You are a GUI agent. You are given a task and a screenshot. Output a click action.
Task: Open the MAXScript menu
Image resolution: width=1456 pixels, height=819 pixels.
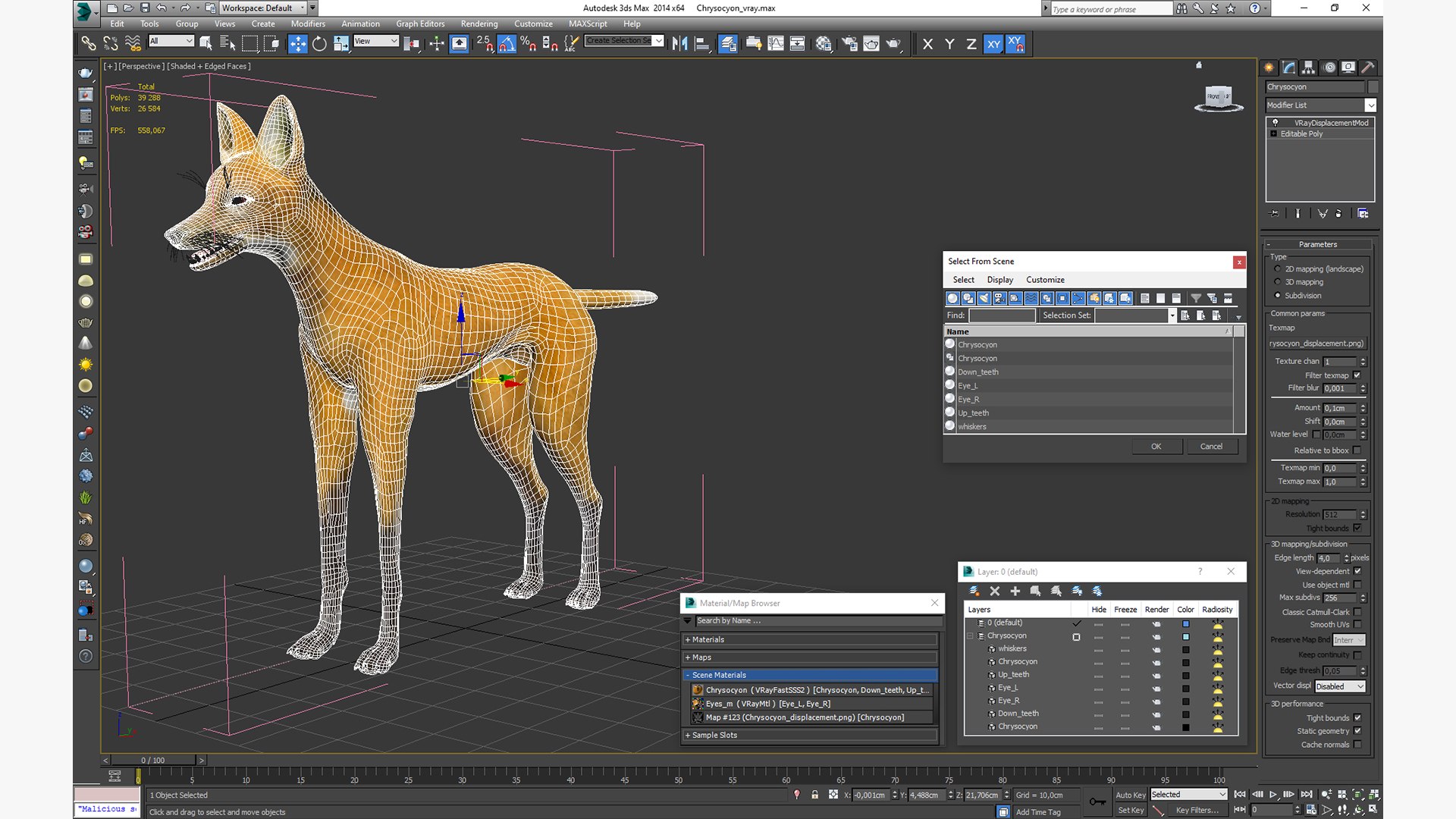point(588,24)
